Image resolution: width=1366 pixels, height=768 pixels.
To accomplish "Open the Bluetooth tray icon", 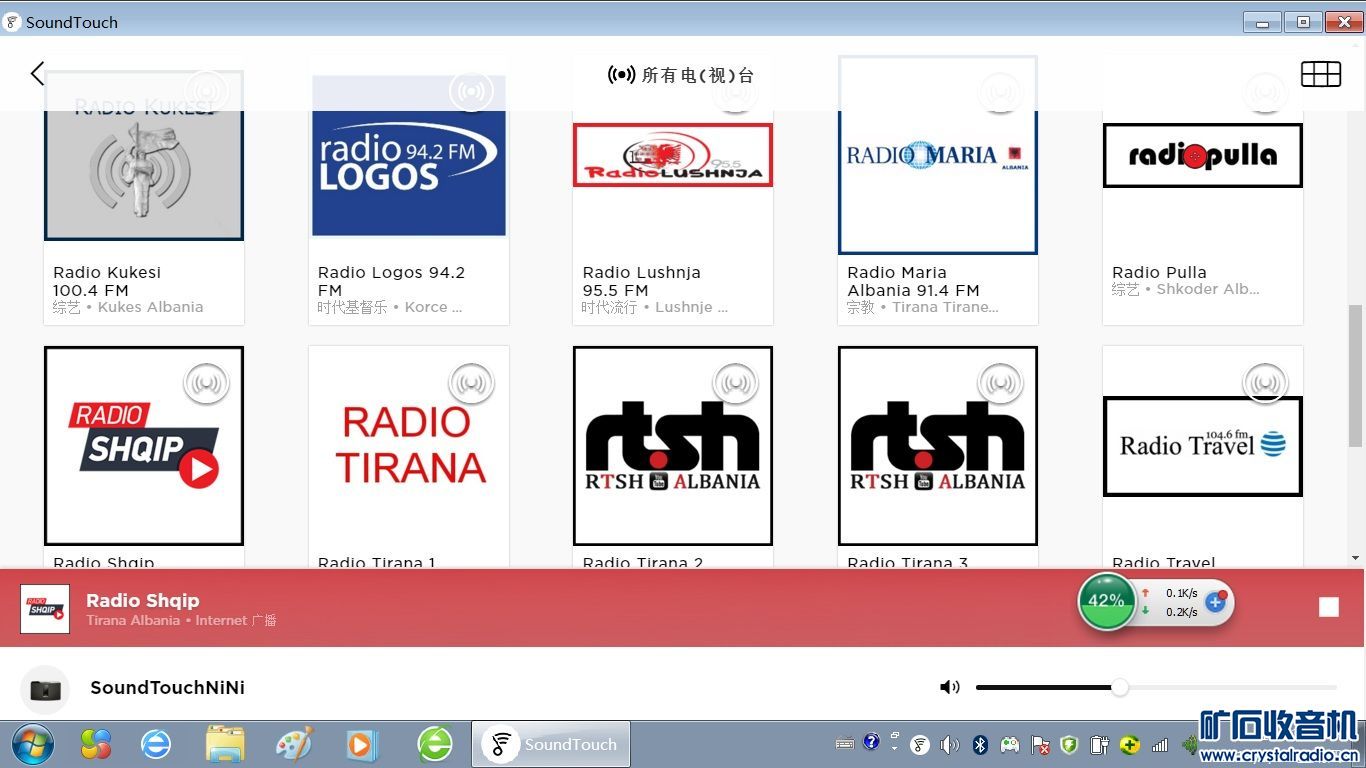I will 981,744.
